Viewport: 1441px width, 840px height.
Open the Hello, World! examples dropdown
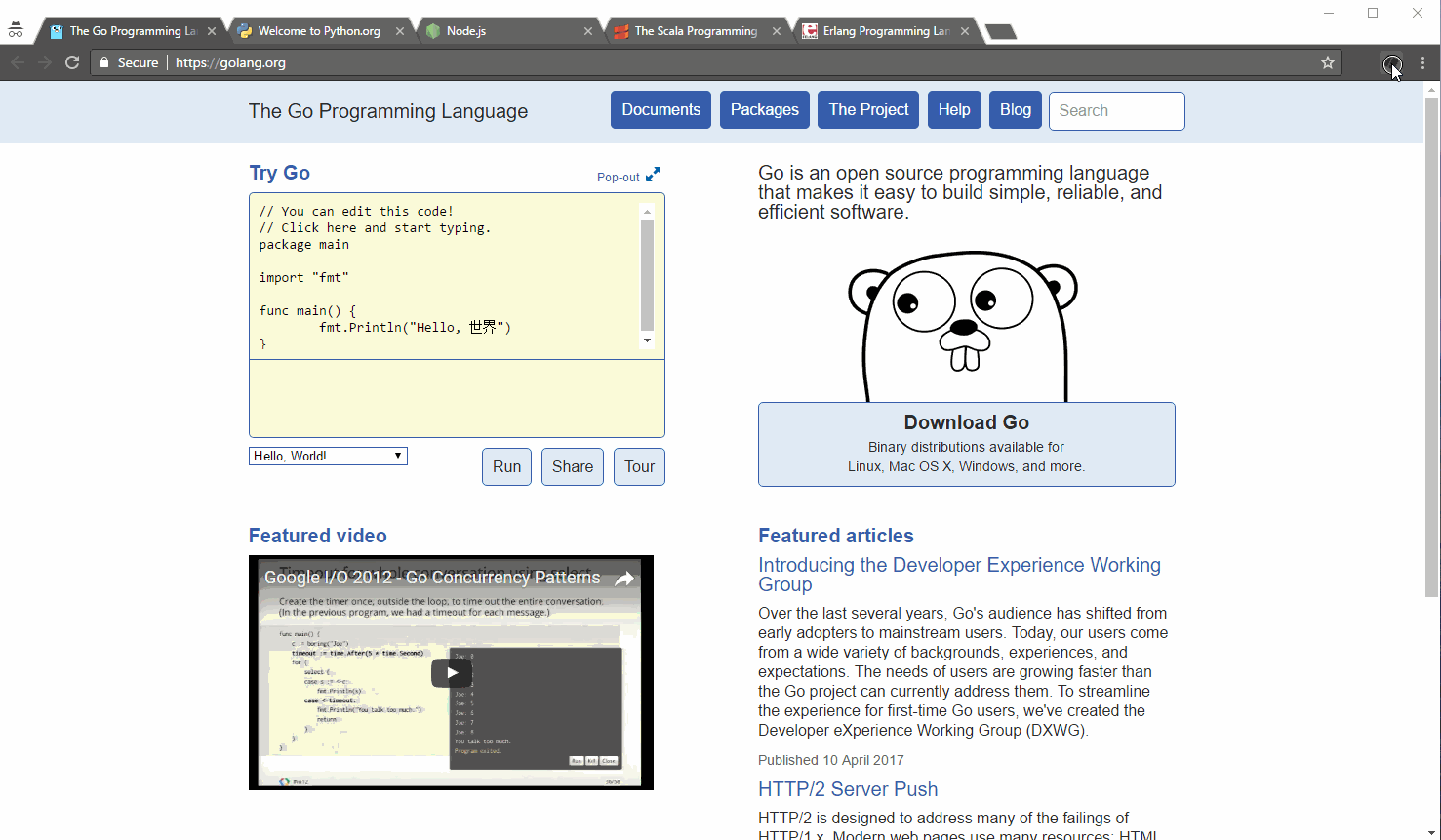(328, 456)
